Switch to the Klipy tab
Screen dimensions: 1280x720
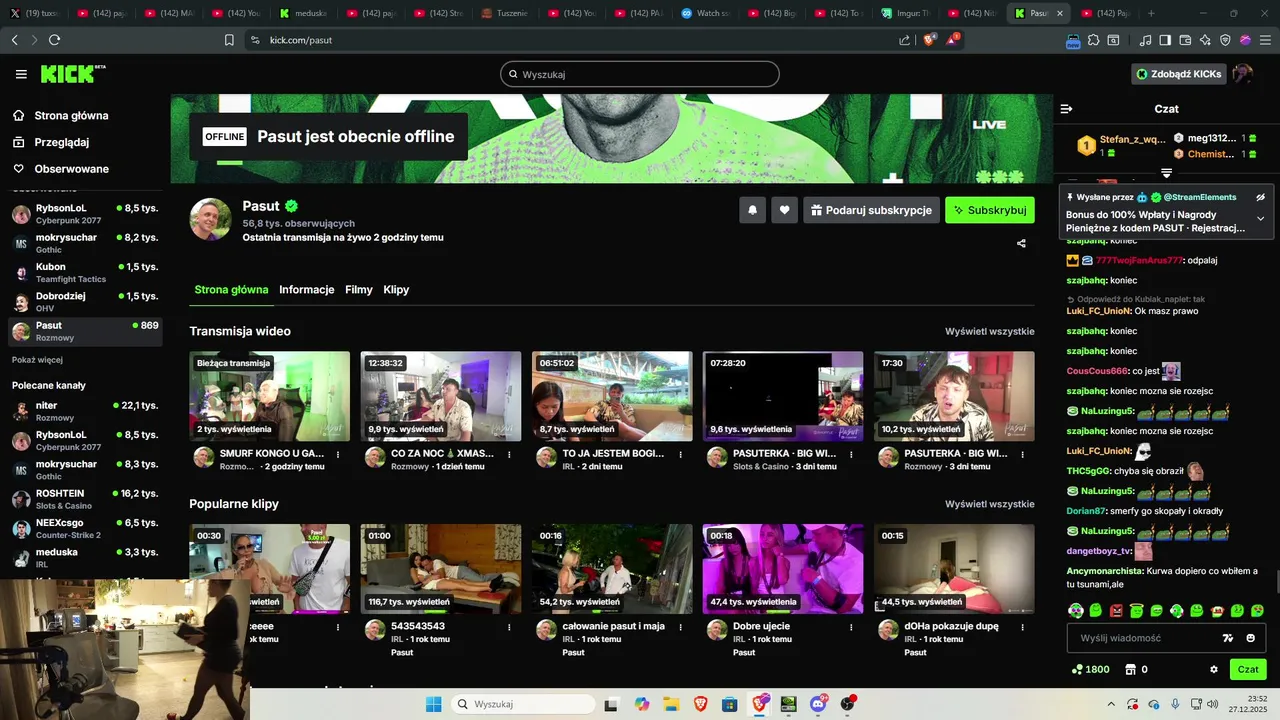396,289
